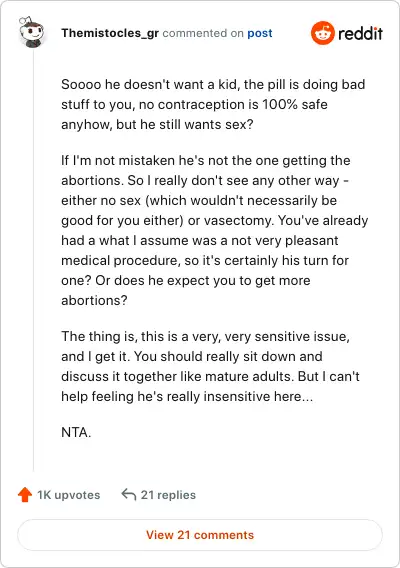Click the orange upvote arrow icon
Image resolution: width=400 pixels, height=568 pixels.
coord(25,494)
